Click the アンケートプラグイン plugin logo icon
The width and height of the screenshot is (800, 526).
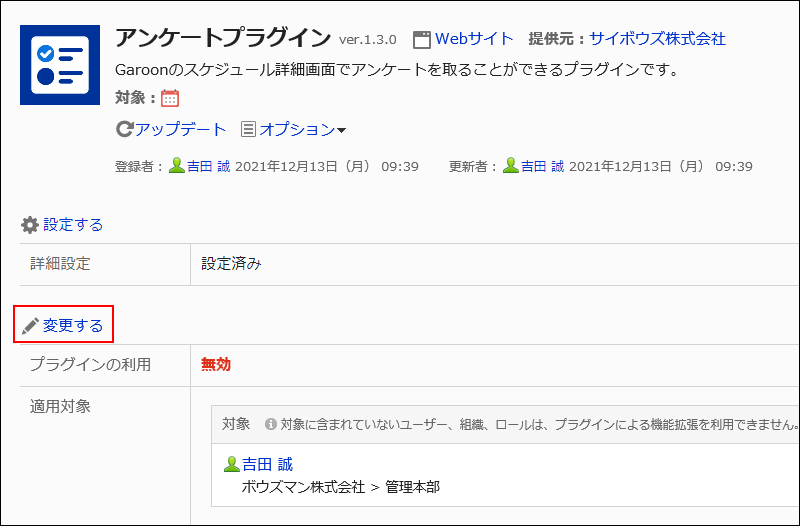point(60,65)
